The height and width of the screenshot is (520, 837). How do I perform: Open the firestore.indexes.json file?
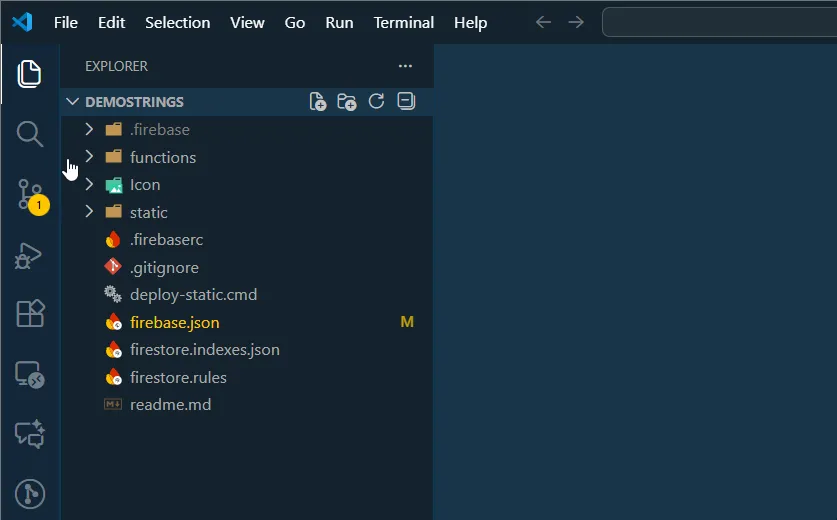[x=204, y=350]
